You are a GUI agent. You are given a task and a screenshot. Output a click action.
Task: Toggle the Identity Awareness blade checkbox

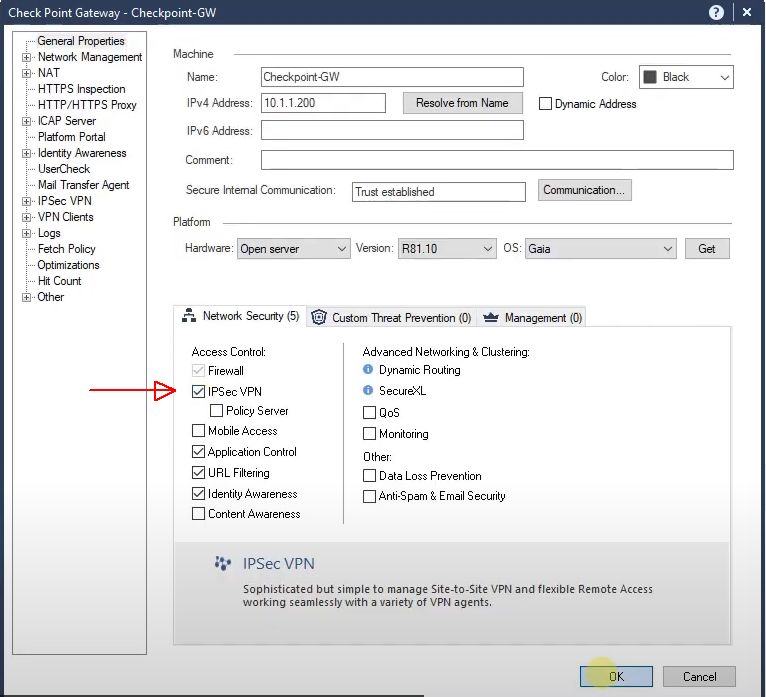(x=198, y=494)
